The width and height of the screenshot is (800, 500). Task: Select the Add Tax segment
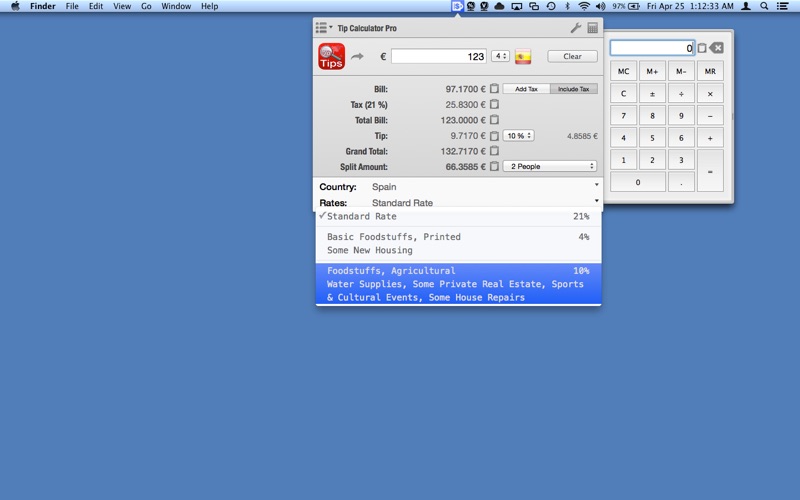tap(527, 89)
